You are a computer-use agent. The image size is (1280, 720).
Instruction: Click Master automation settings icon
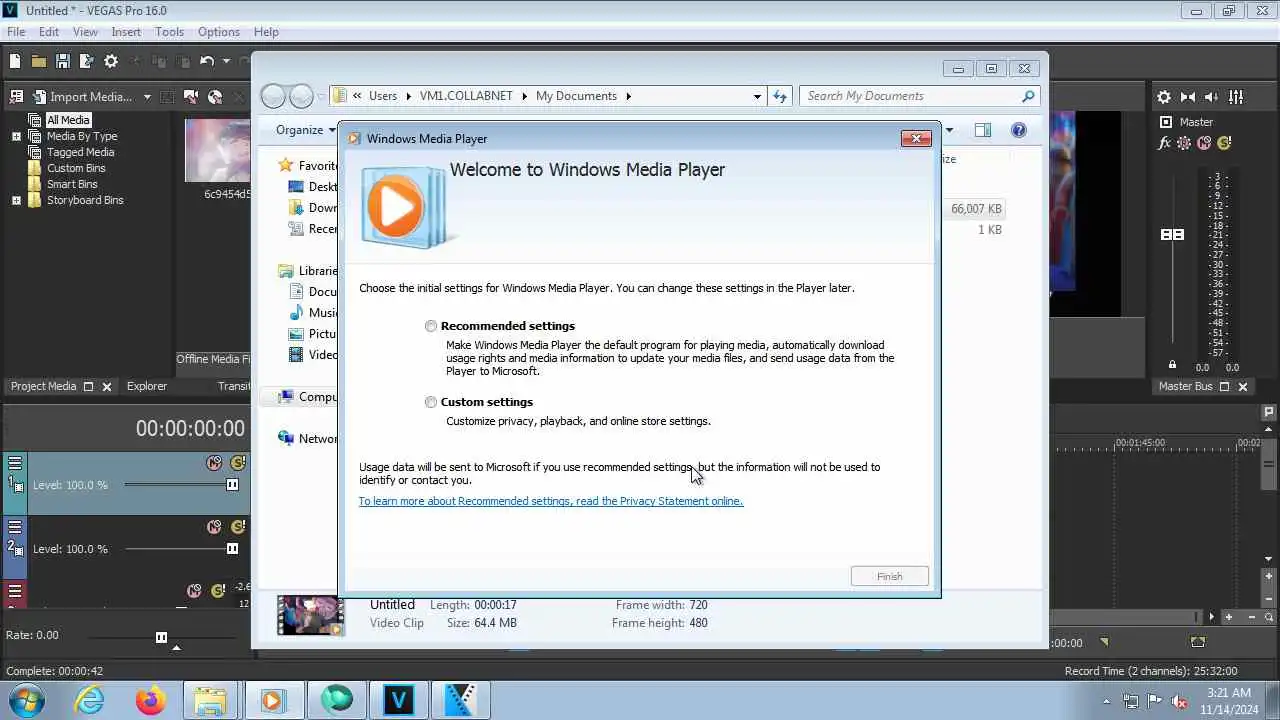click(x=1184, y=143)
